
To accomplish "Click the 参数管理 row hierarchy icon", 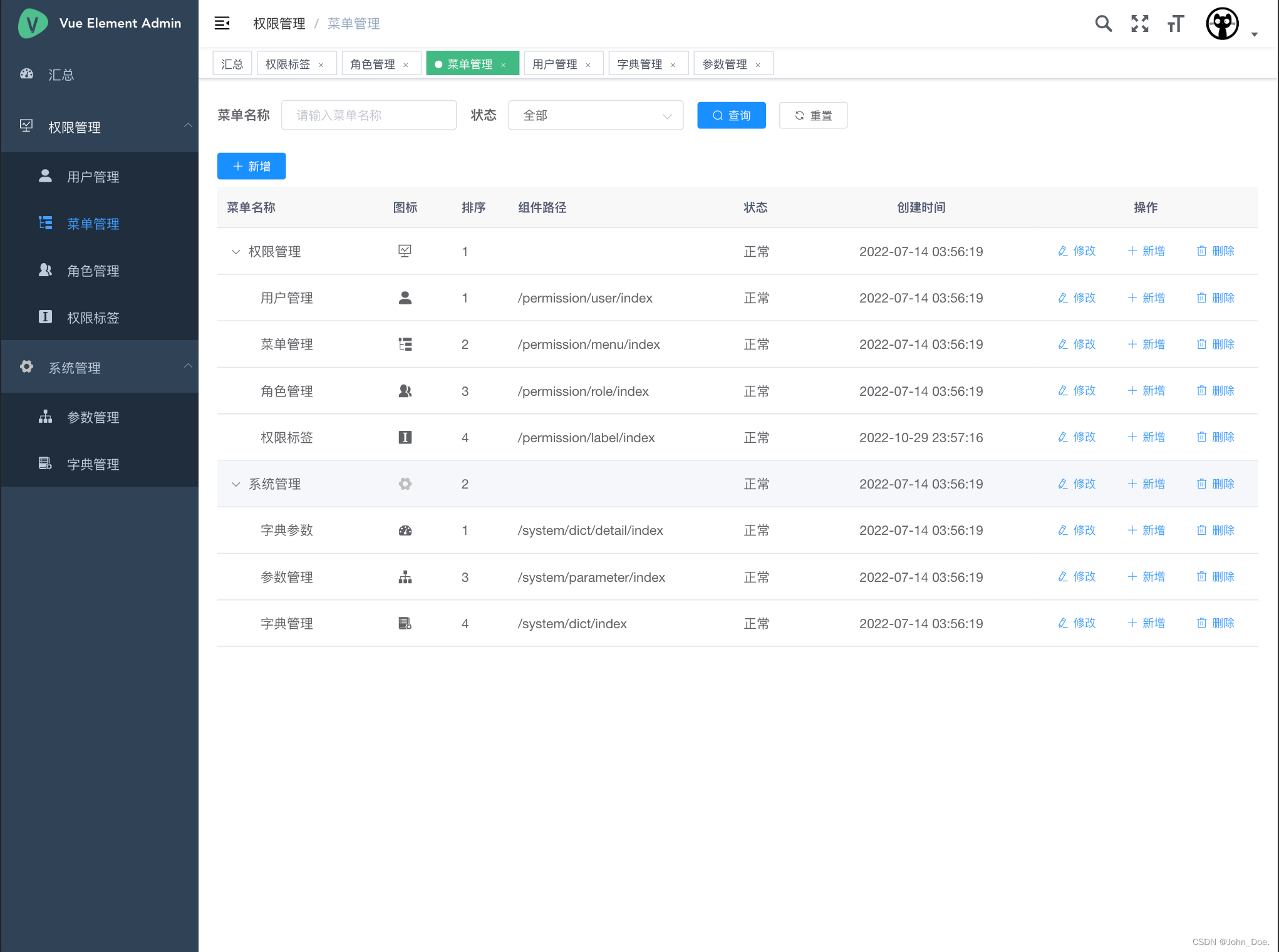I will coord(405,577).
